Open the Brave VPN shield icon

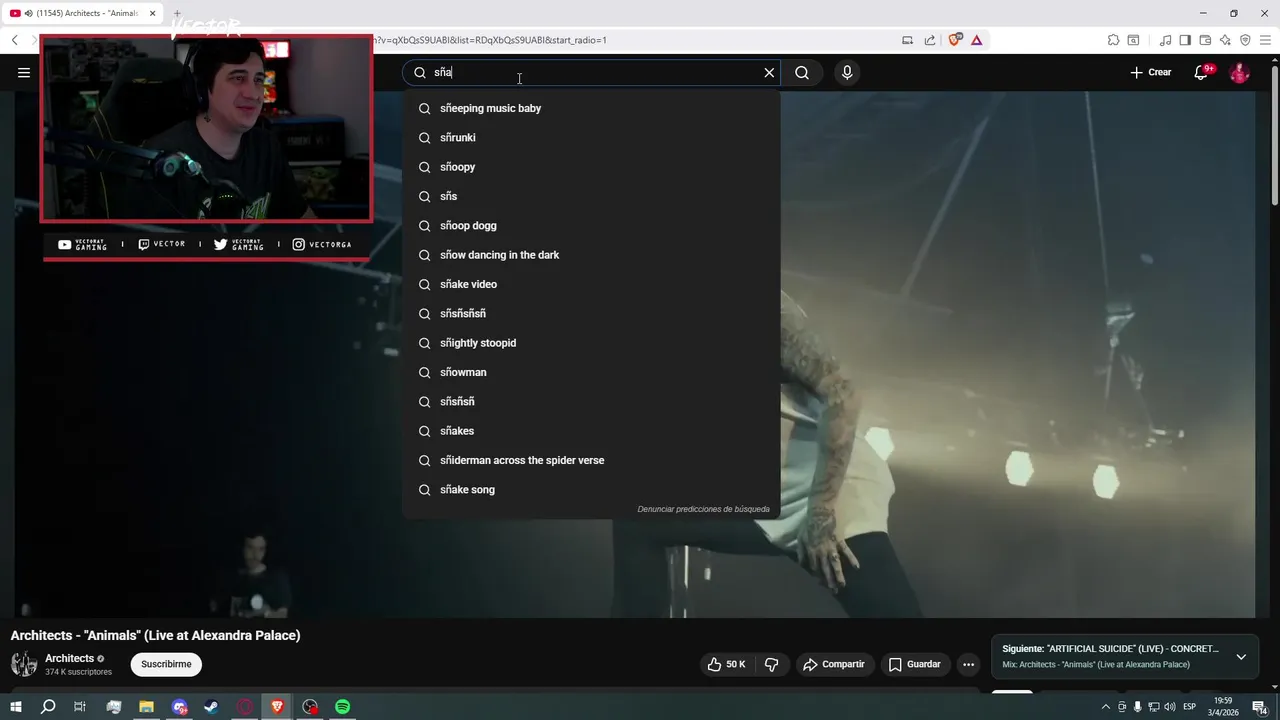coord(1245,40)
